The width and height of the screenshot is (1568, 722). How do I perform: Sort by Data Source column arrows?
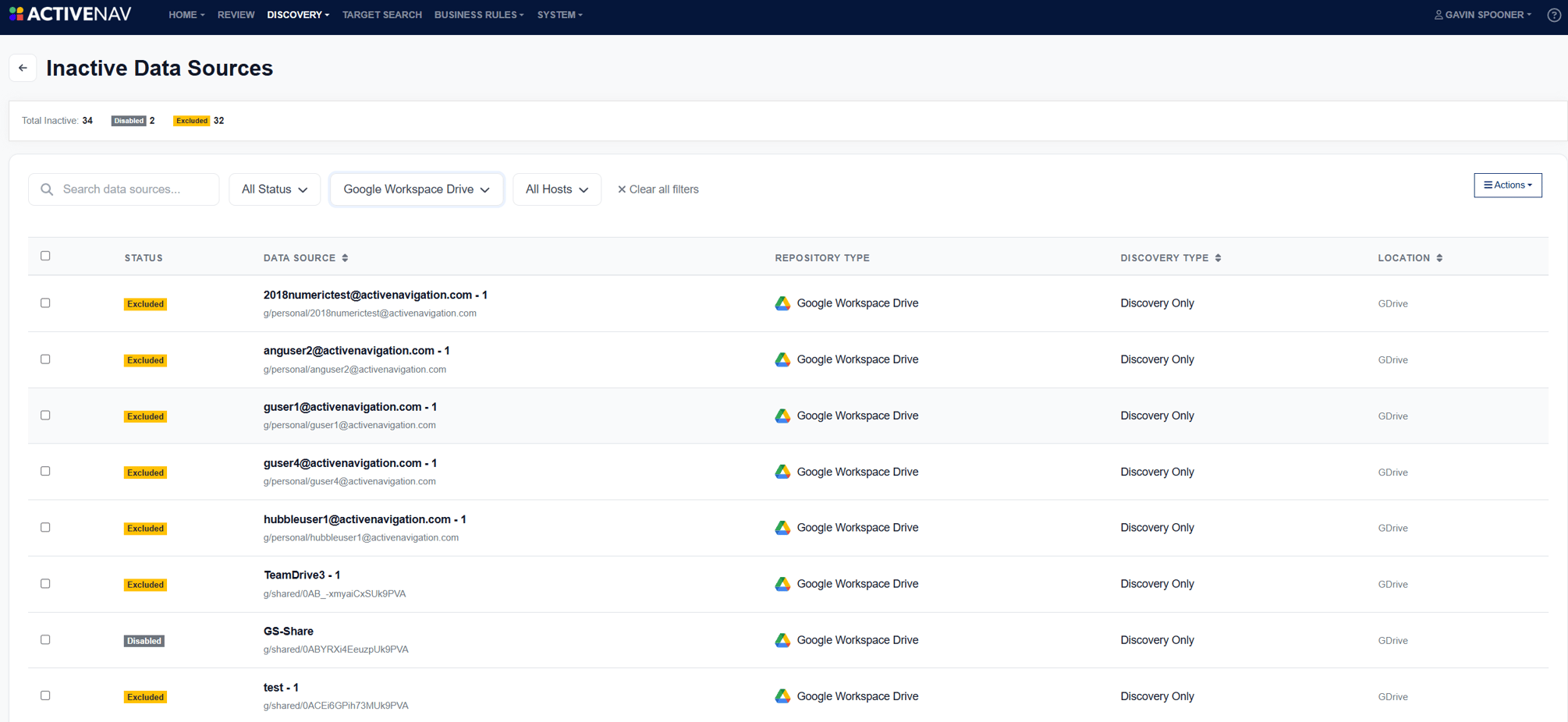[345, 258]
